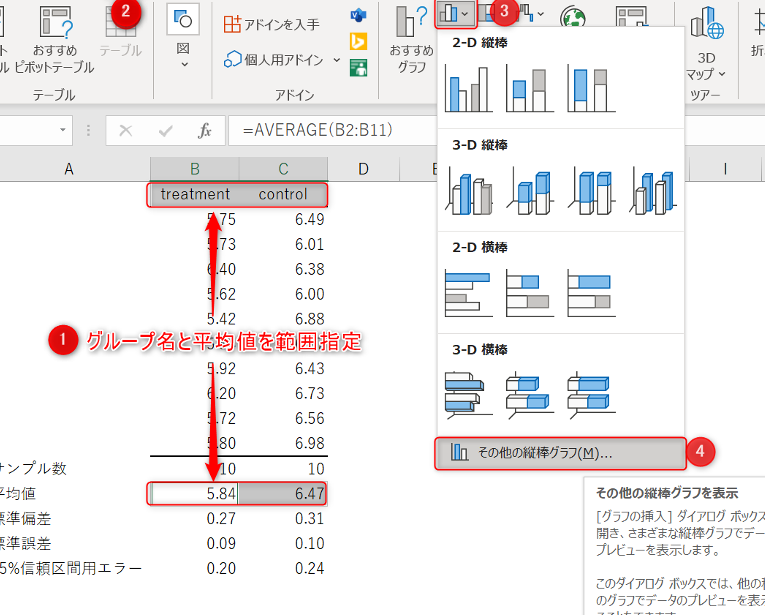Click the formula bar containing =AVERAGE(B2:B11)
The image size is (765, 615).
[330, 130]
